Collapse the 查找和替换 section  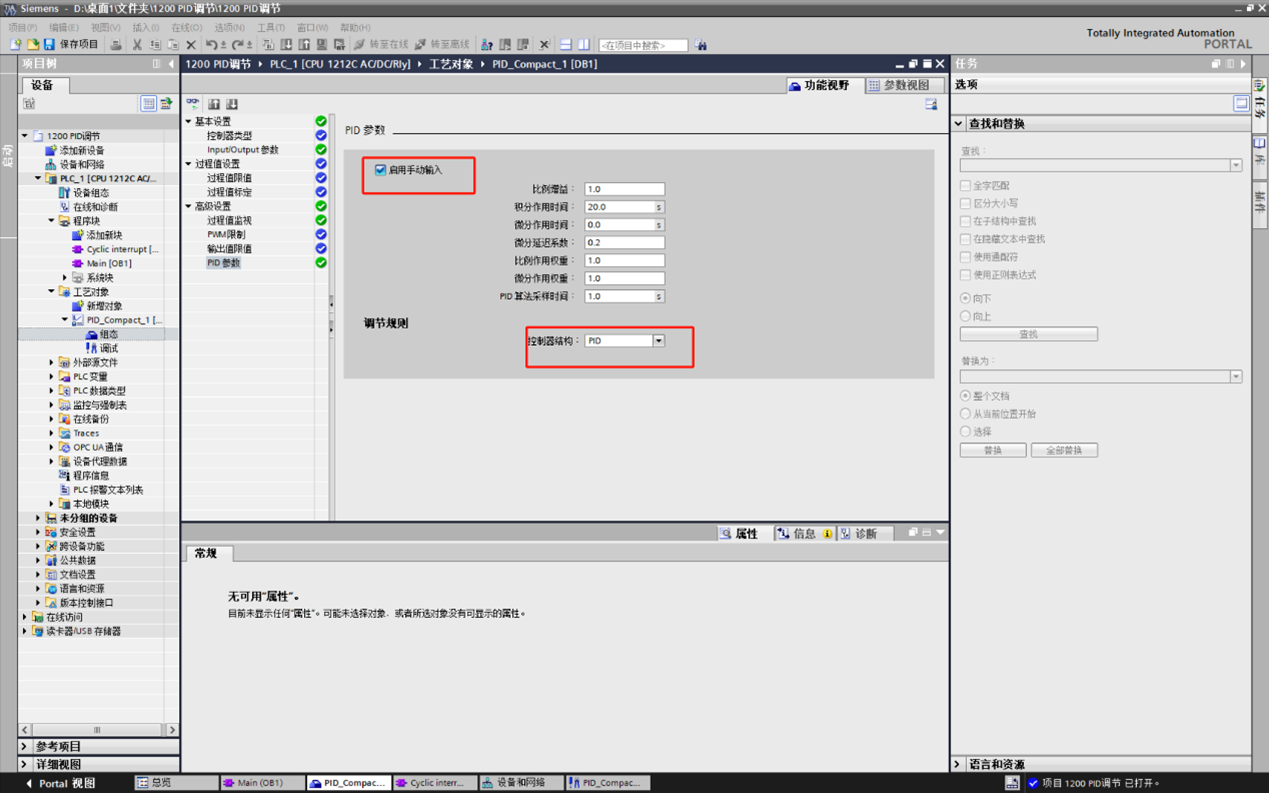959,124
